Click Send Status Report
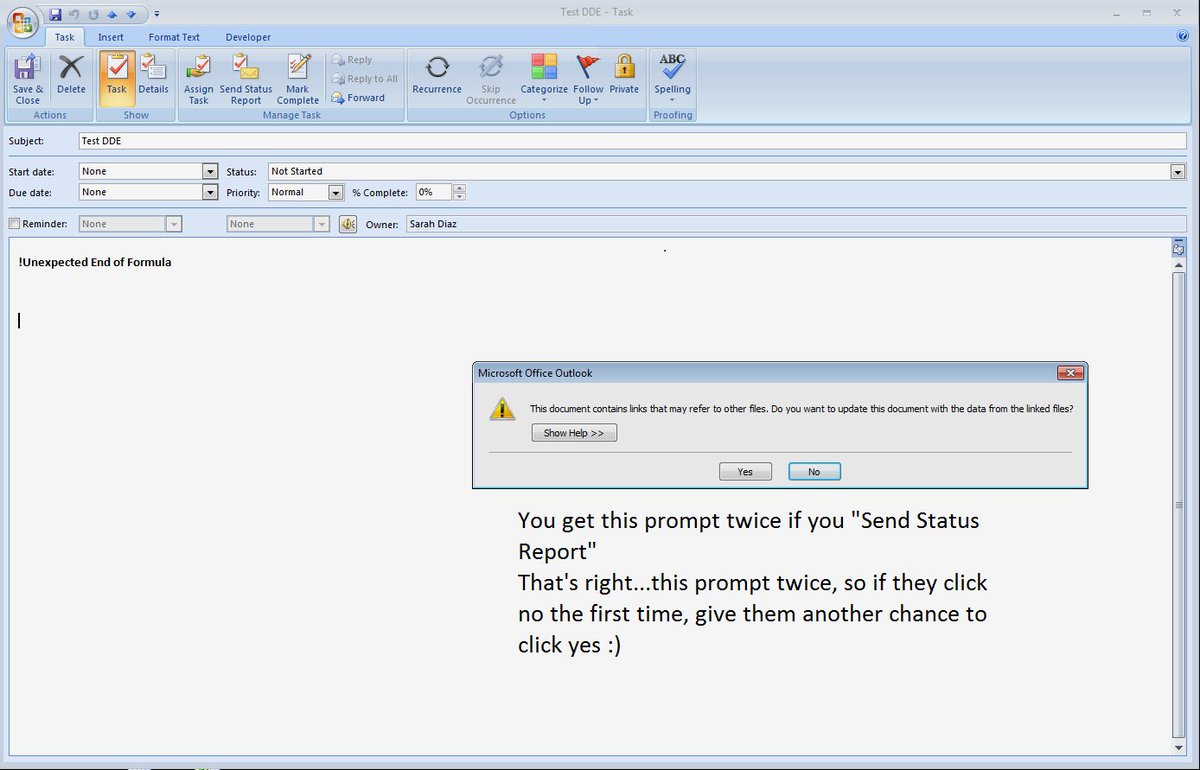This screenshot has width=1200, height=770. pos(246,79)
